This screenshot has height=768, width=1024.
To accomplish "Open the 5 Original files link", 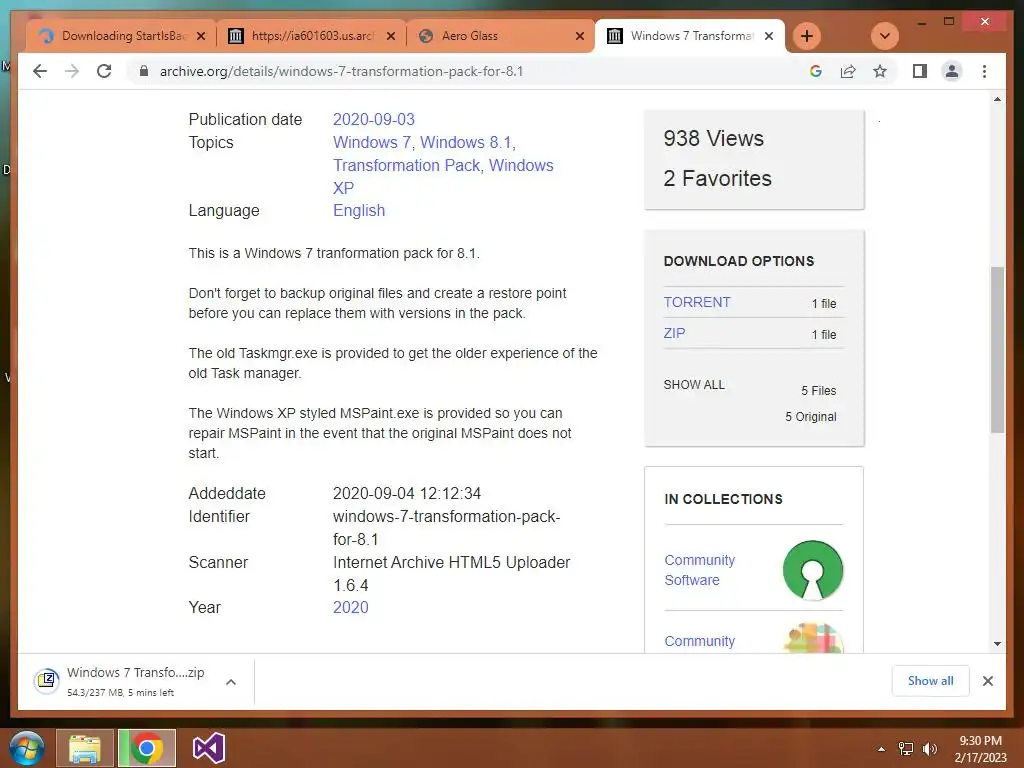I will click(810, 417).
